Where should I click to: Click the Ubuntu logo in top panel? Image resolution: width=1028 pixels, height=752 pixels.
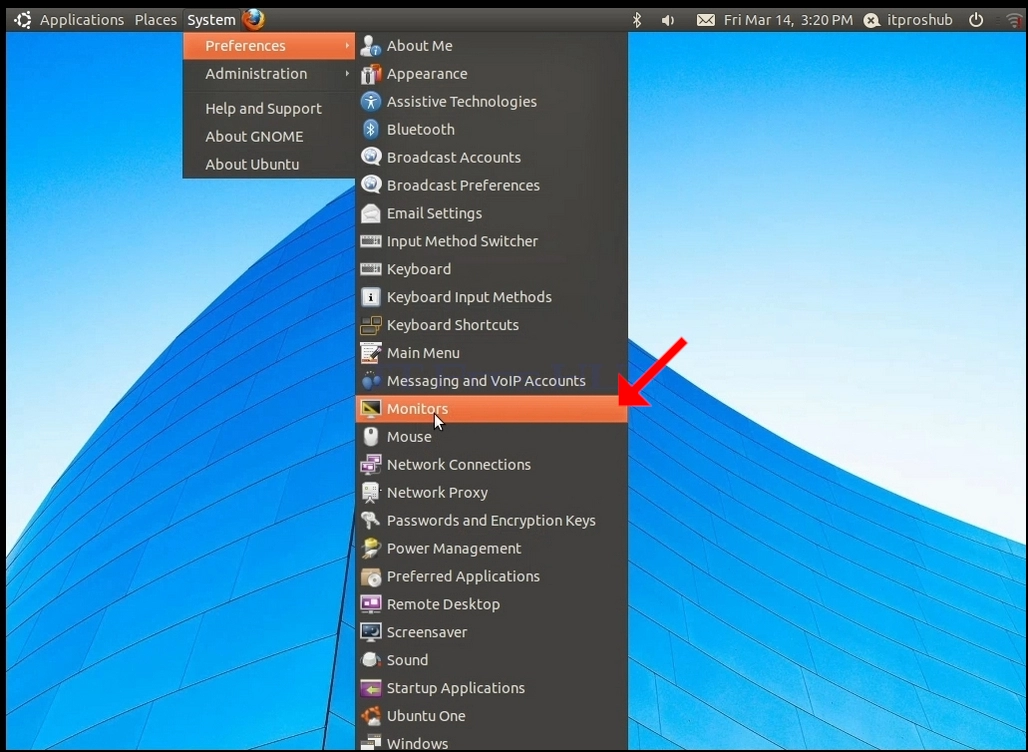pos(23,20)
